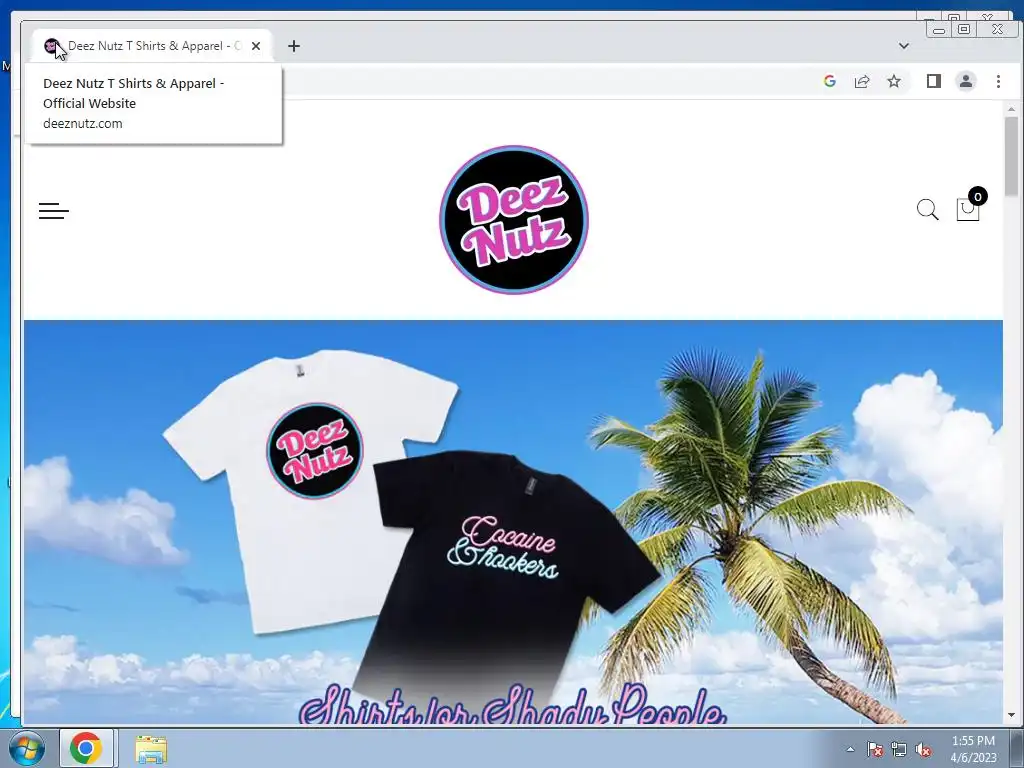Image resolution: width=1024 pixels, height=768 pixels.
Task: Open the hamburger navigation menu
Action: 54,210
